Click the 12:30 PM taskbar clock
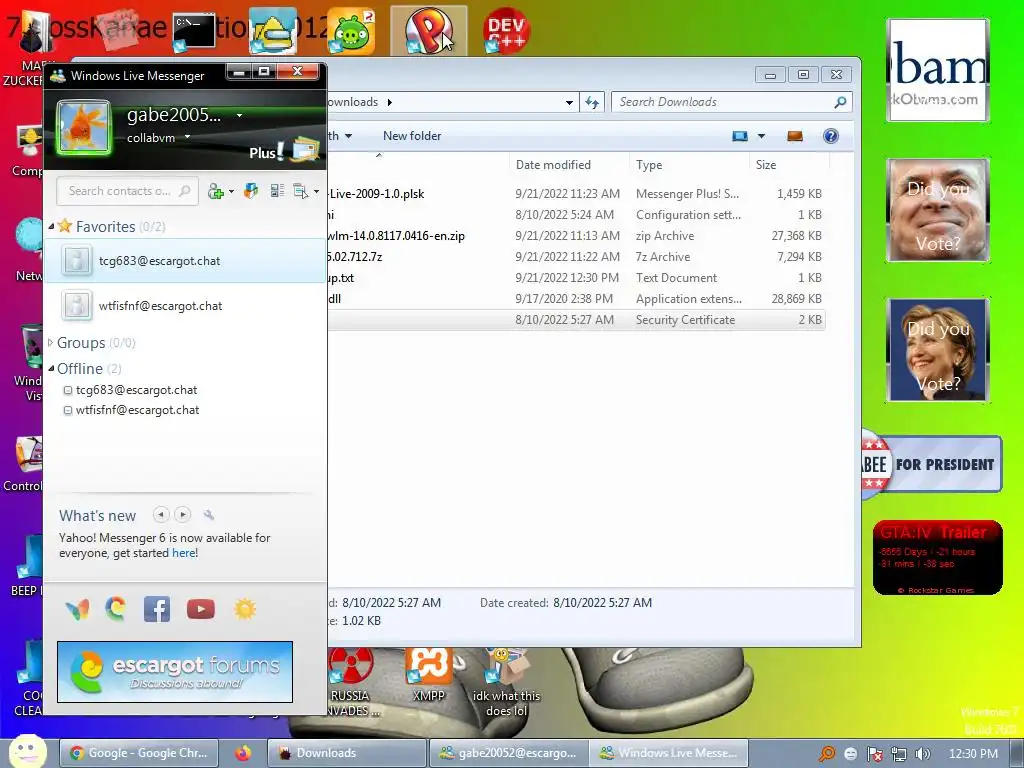This screenshot has height=768, width=1024. [x=973, y=754]
